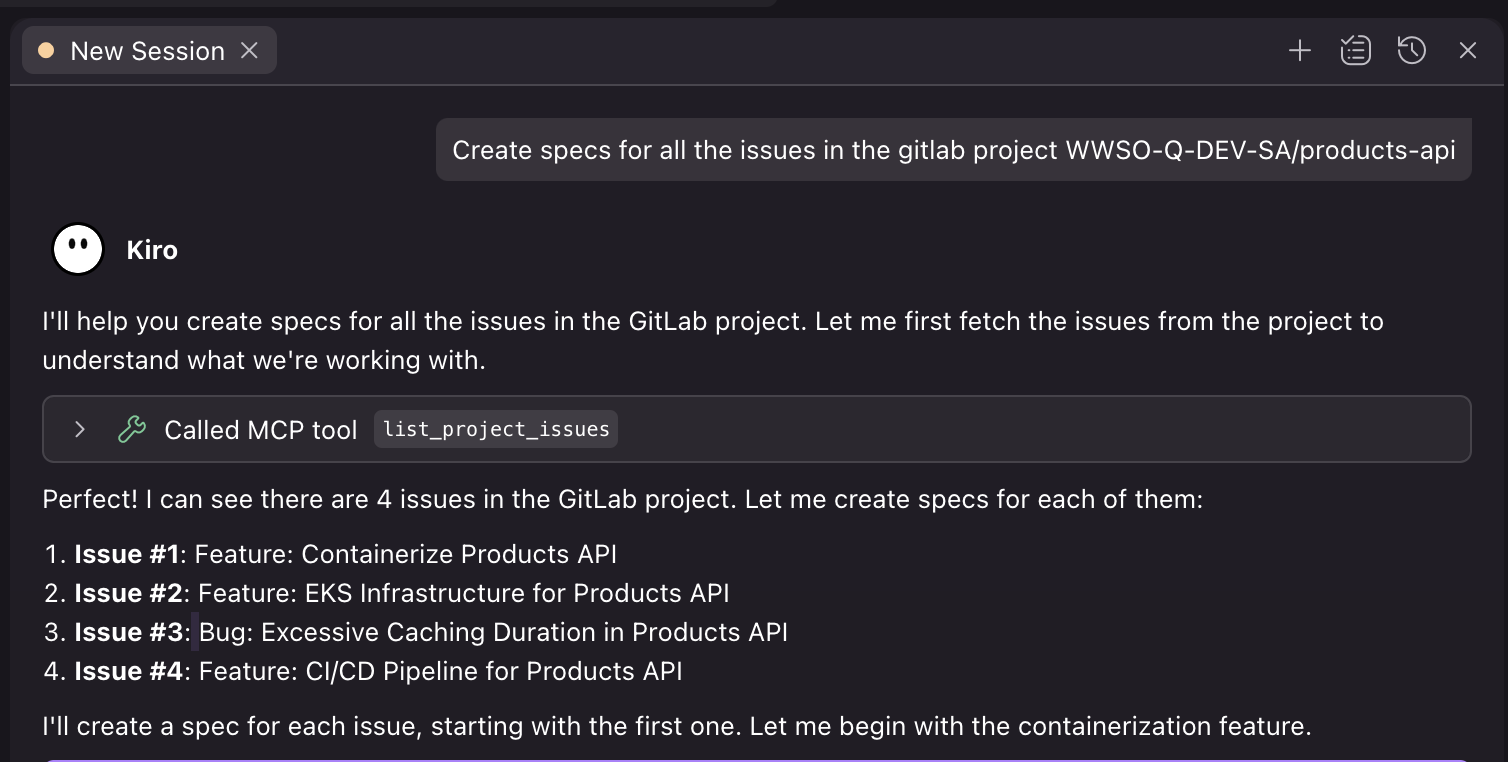Click the Called MCP tool label
Screen dimensions: 1508x762
coord(260,429)
